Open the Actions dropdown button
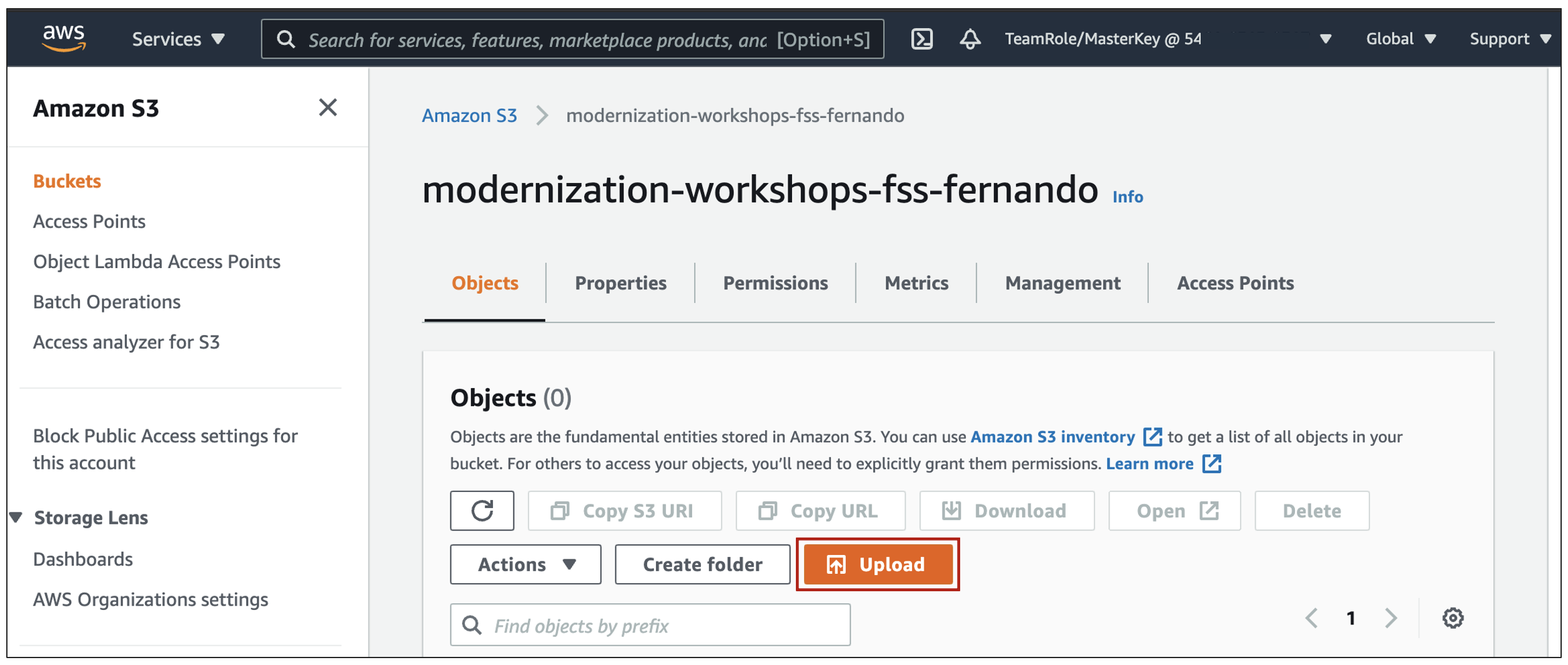Screen dimensions: 1568x665 (525, 565)
